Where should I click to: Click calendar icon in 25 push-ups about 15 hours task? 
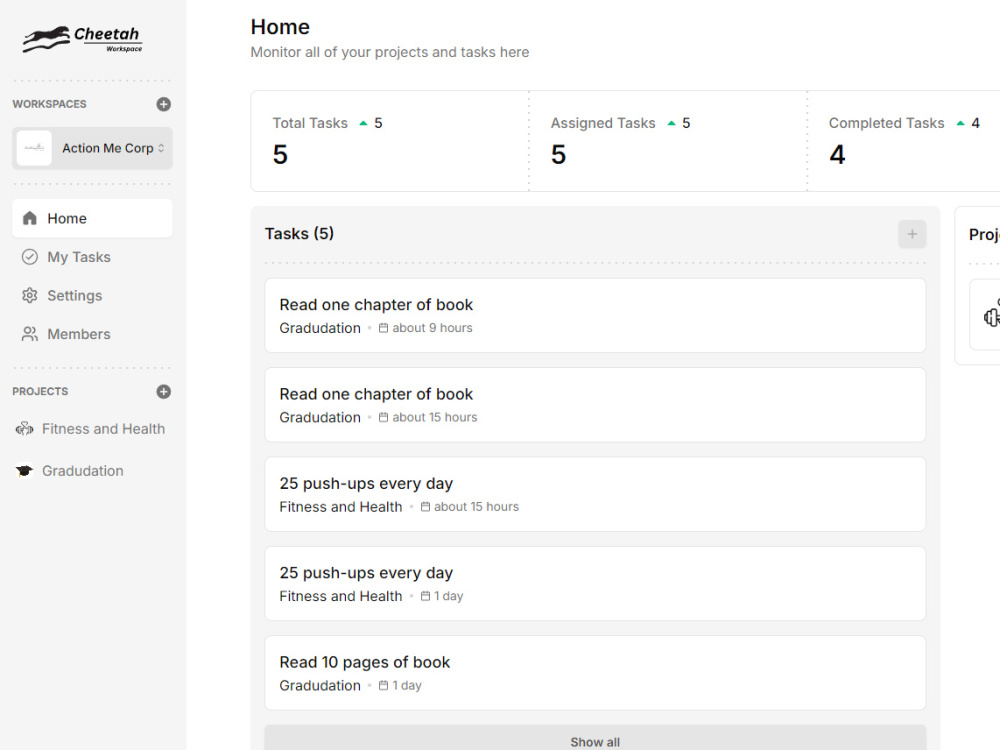coord(425,506)
